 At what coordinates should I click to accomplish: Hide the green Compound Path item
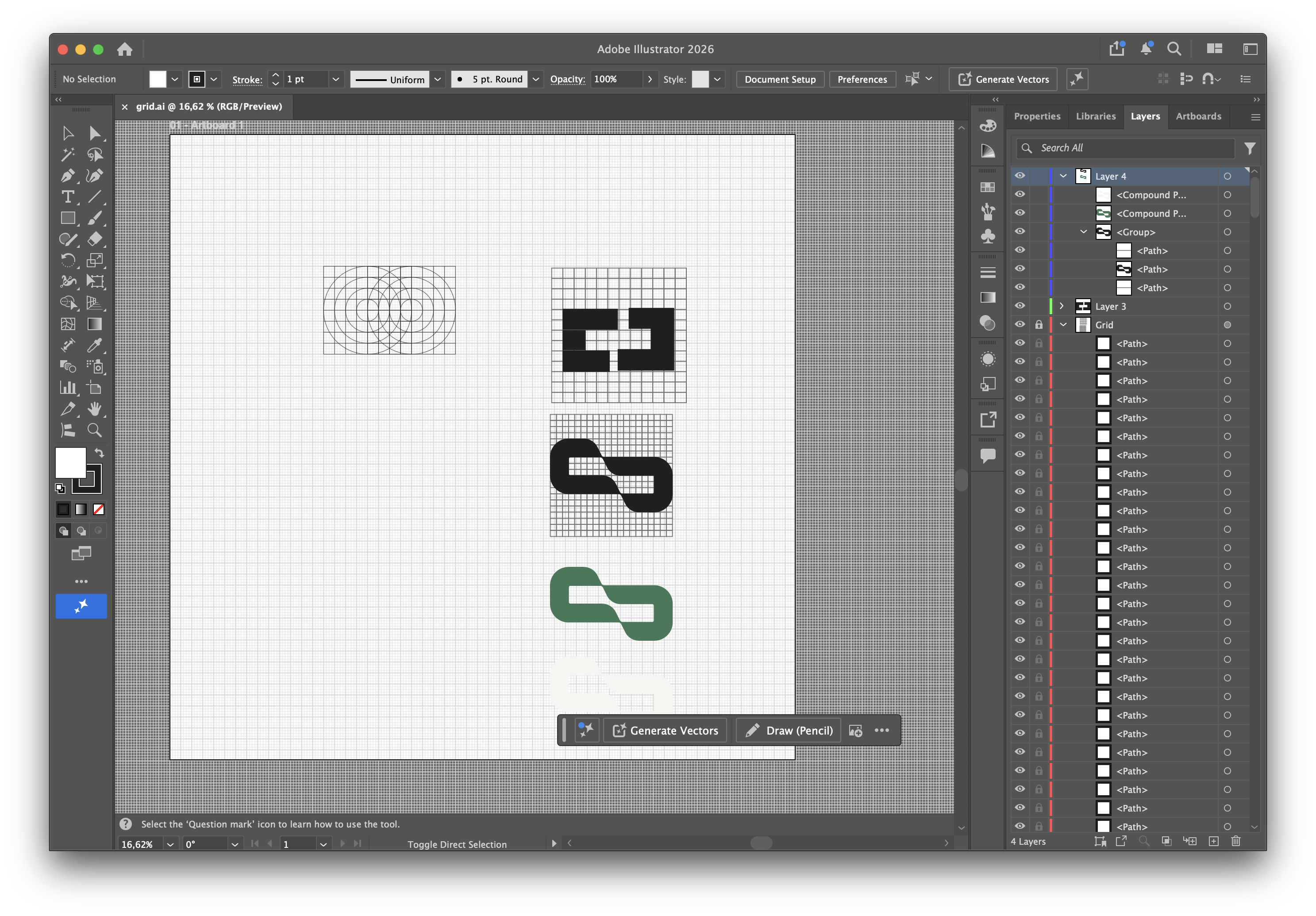[x=1020, y=213]
